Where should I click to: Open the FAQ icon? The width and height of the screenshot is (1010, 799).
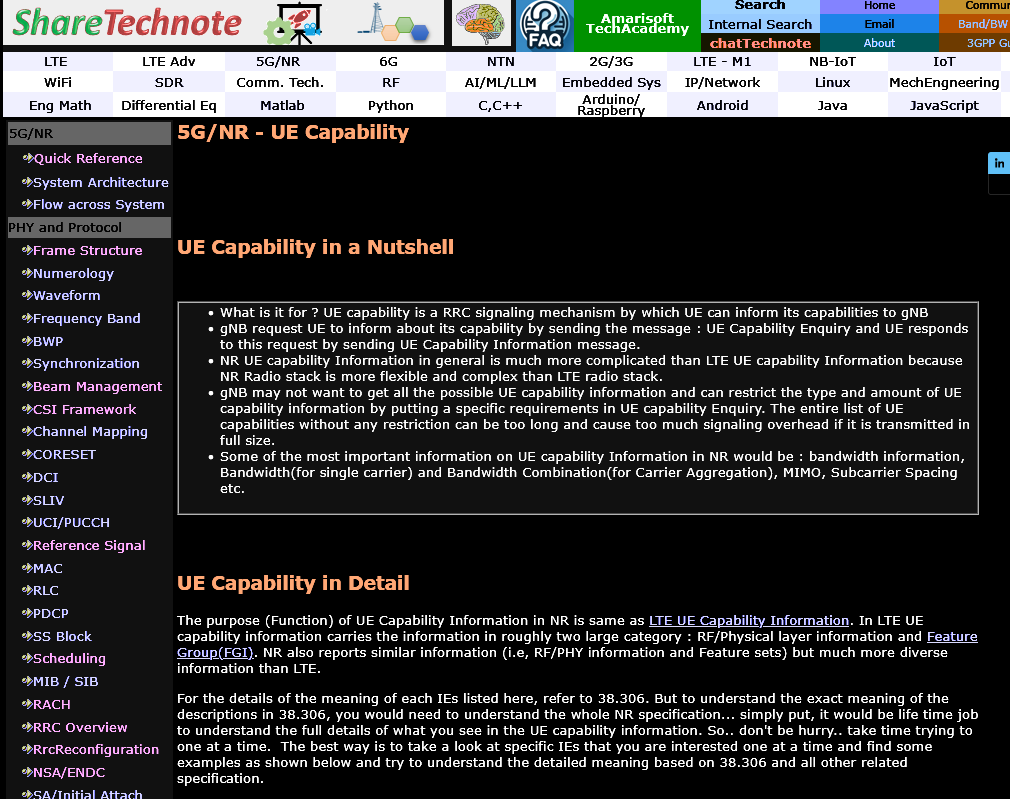click(545, 25)
